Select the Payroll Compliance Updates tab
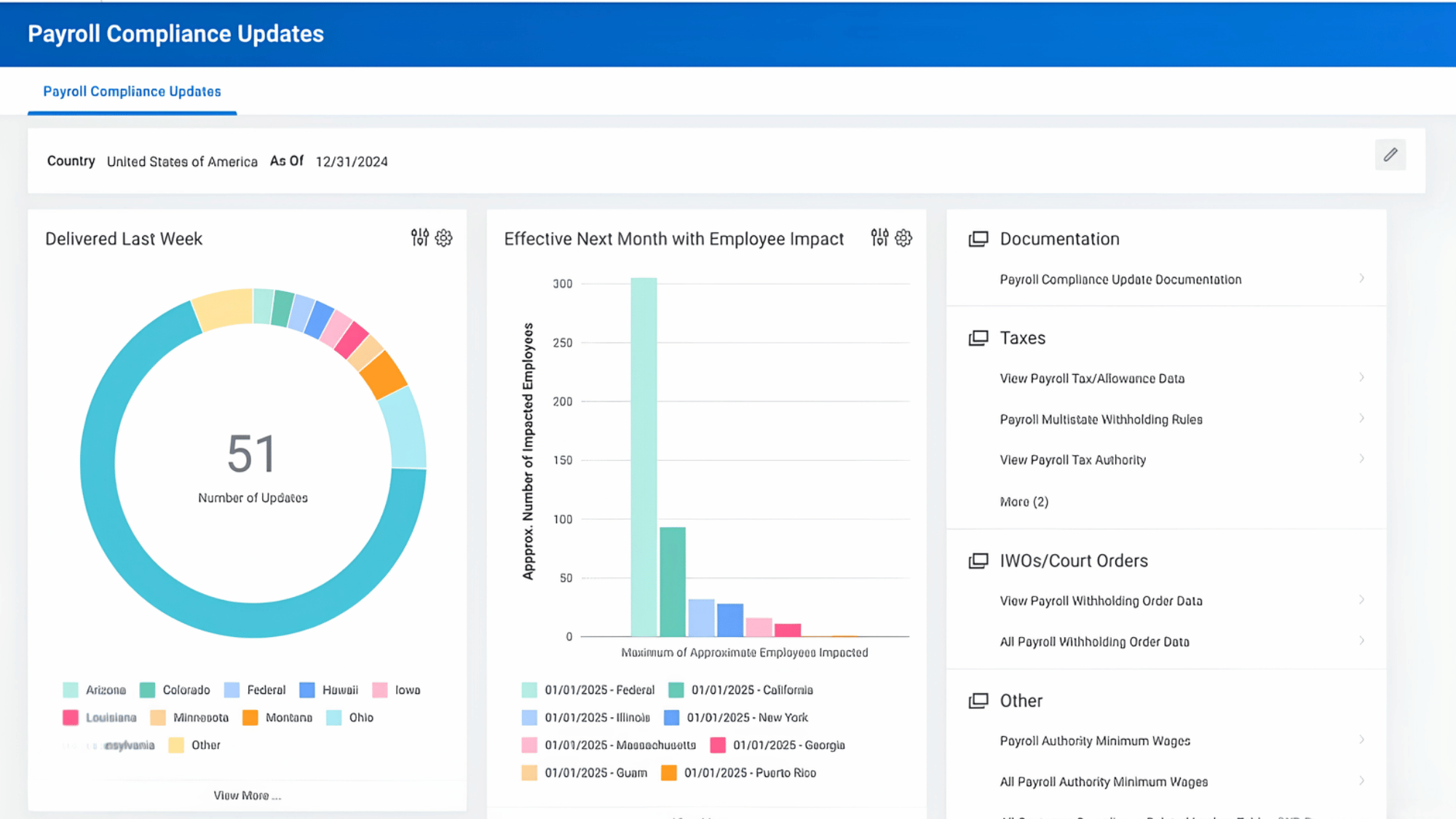Viewport: 1456px width, 819px height. click(132, 92)
